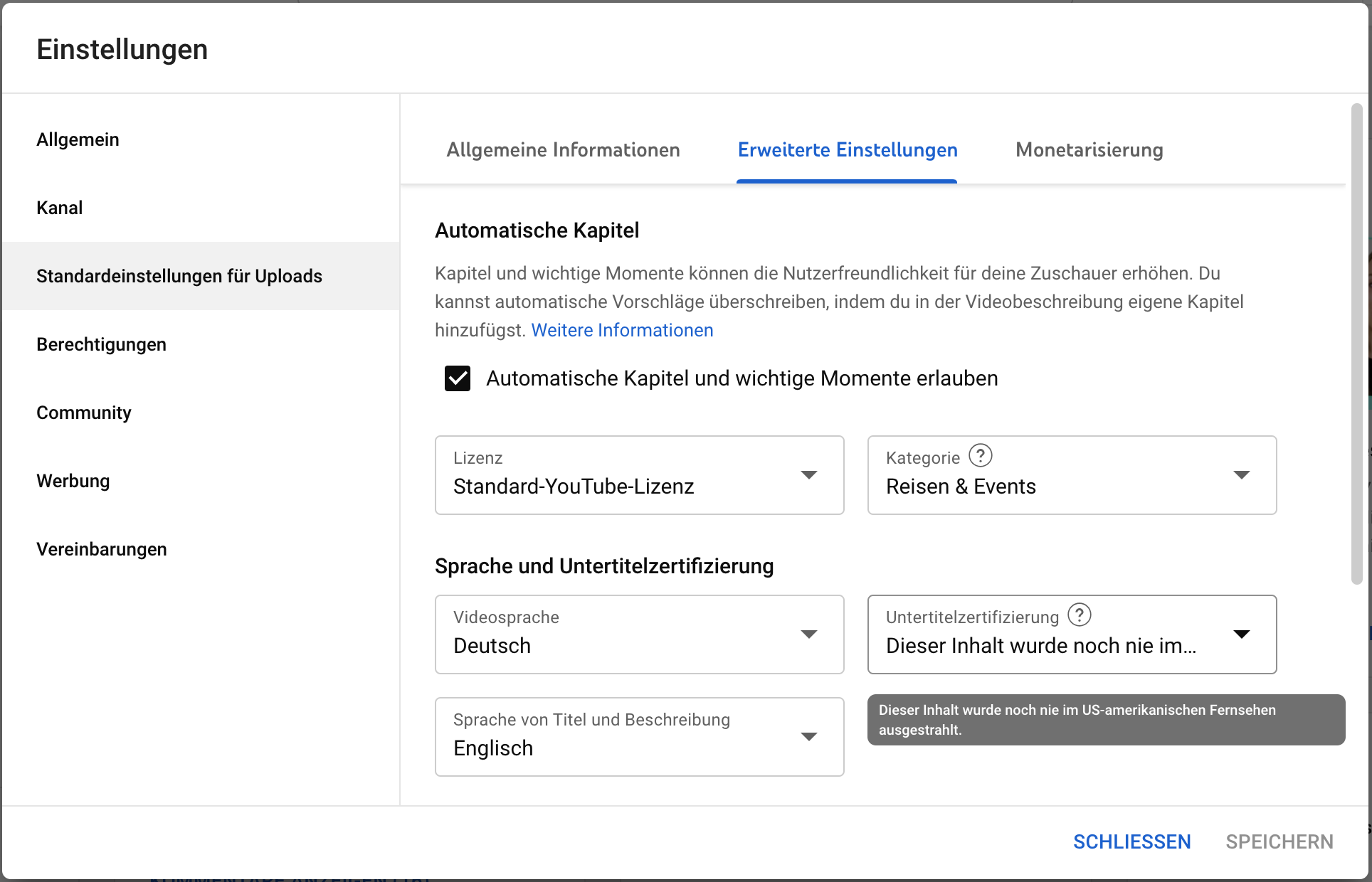Select Community in the sidebar
This screenshot has height=882, width=1372.
click(84, 413)
